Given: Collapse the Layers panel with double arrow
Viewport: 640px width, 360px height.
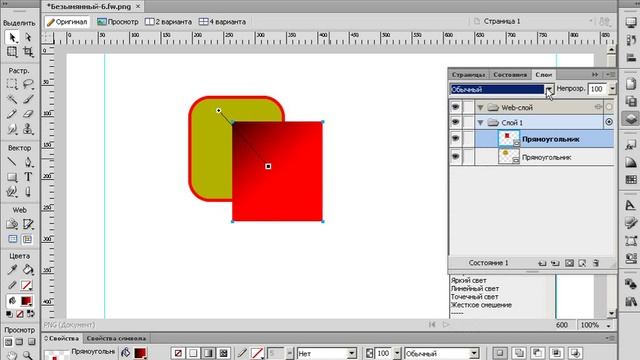Looking at the screenshot, I should click(595, 74).
